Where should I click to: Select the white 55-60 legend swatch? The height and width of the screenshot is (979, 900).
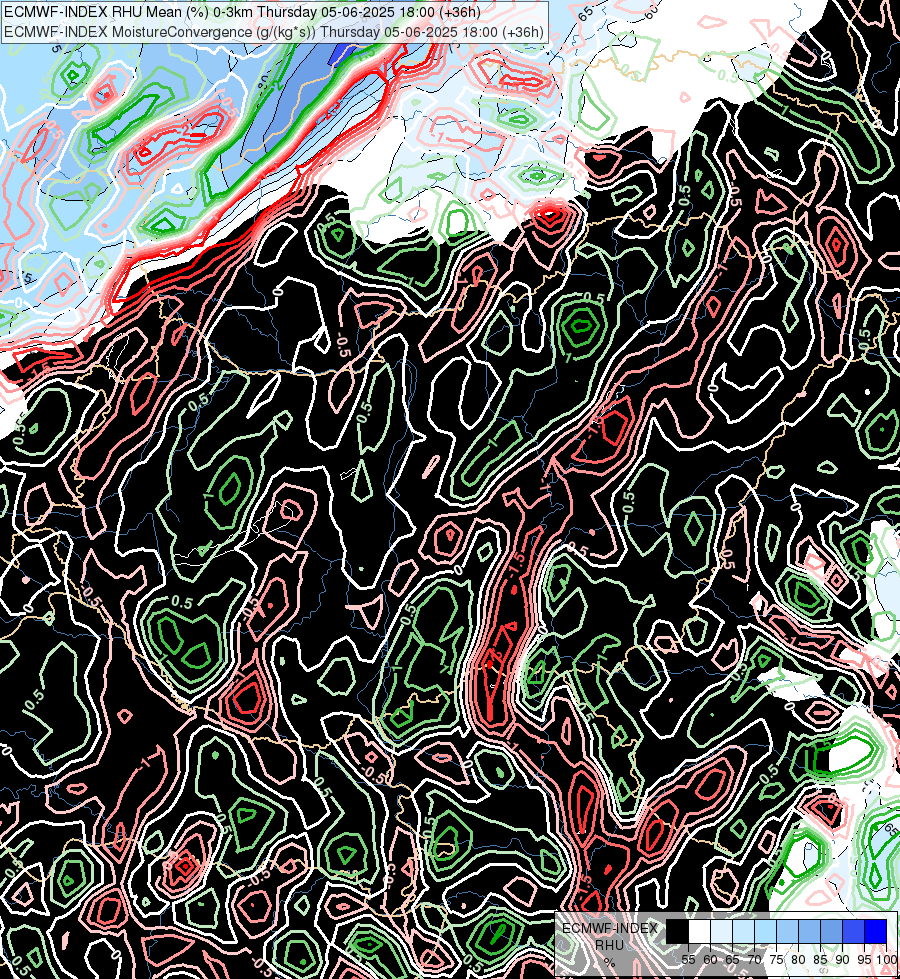(x=700, y=931)
